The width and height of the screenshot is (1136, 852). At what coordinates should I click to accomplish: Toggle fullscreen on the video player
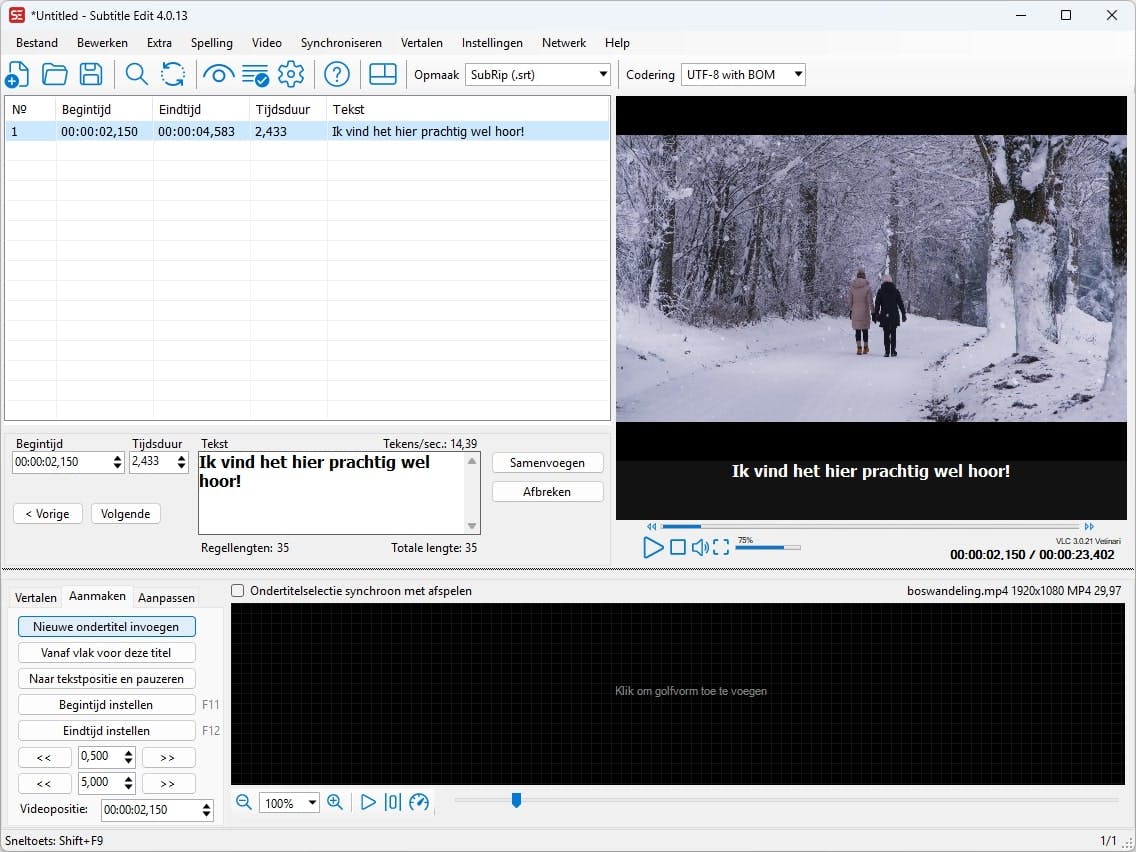(x=721, y=547)
